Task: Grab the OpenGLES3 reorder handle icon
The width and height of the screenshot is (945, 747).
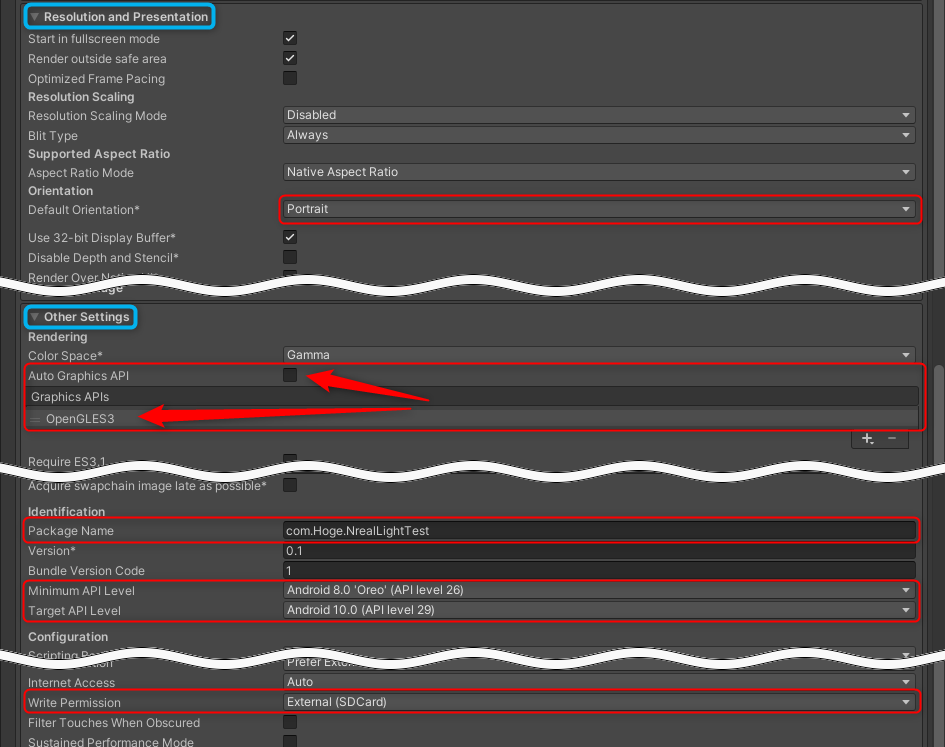Action: point(36,419)
